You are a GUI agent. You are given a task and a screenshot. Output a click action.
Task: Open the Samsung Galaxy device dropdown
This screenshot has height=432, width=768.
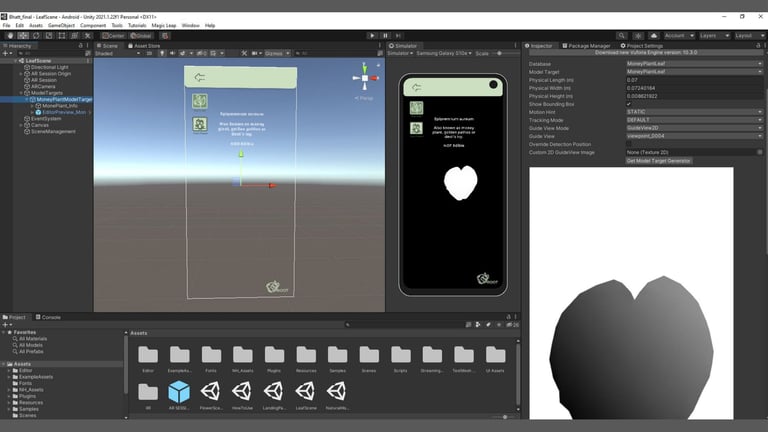[444, 53]
